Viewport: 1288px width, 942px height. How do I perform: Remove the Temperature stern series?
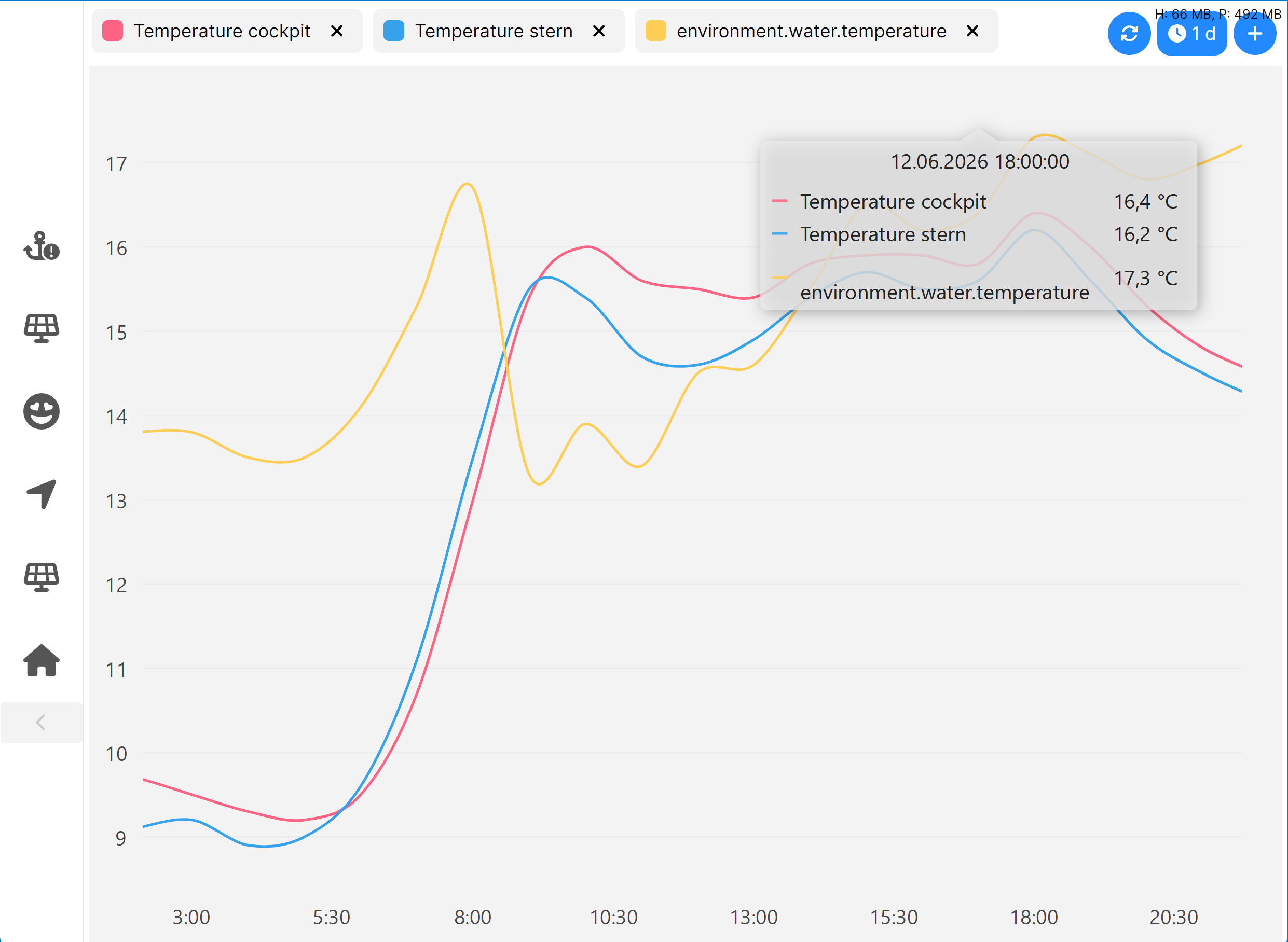pyautogui.click(x=599, y=31)
